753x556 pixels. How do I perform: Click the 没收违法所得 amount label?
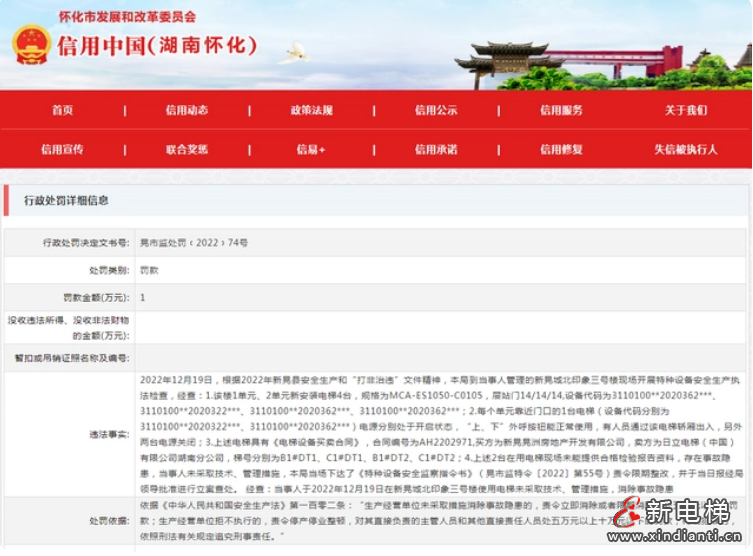click(x=68, y=328)
